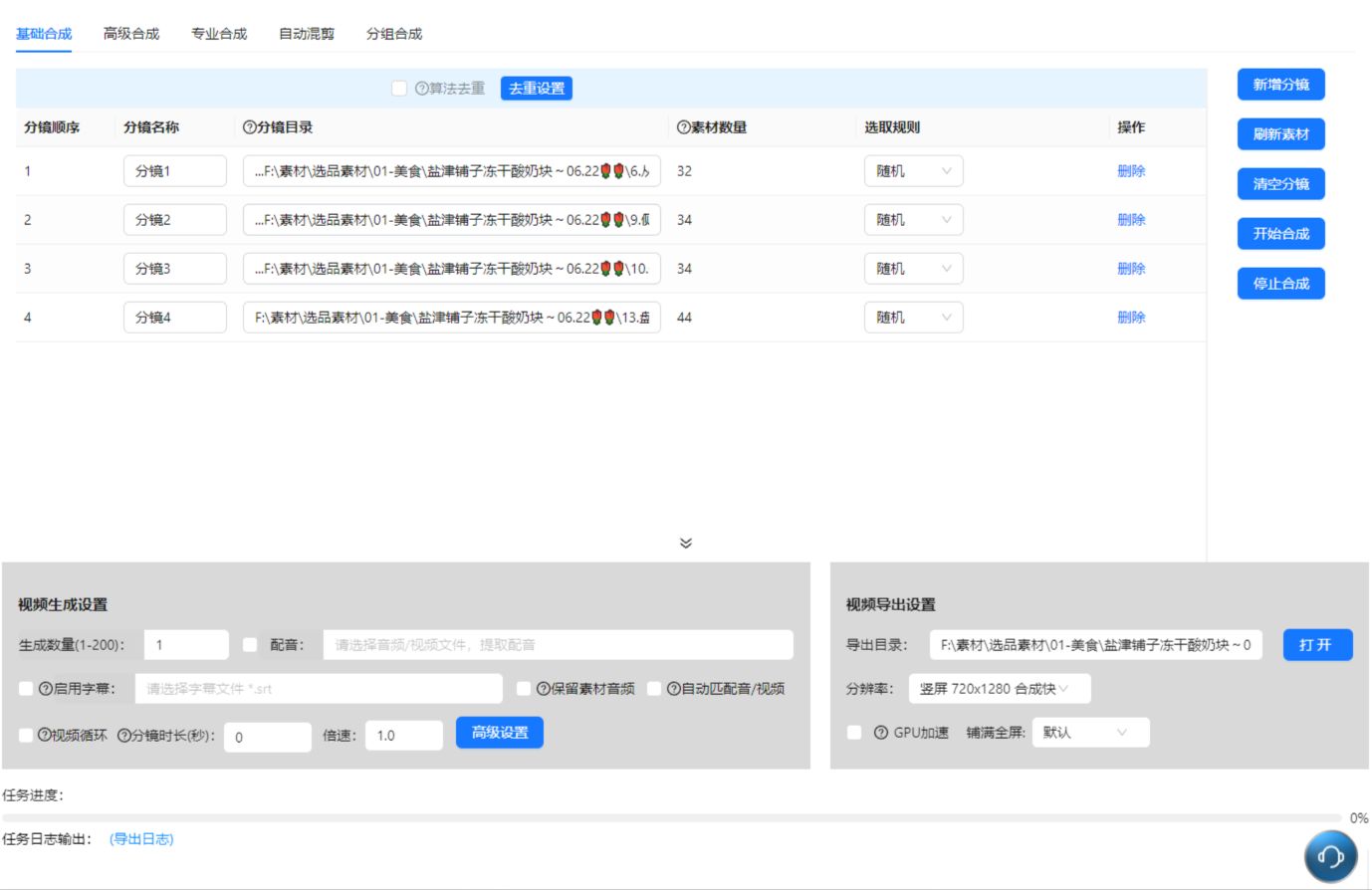The image size is (1372, 890).
Task: Click help icon beside 算法去重
Action: pyautogui.click(x=422, y=89)
